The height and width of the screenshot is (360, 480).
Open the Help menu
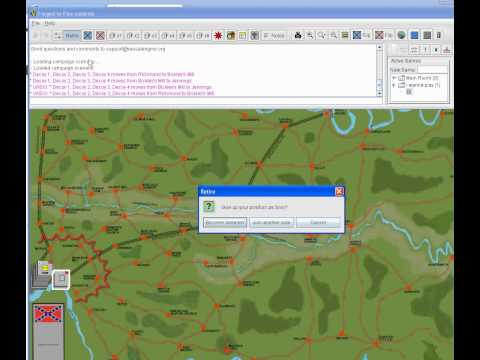click(x=50, y=23)
